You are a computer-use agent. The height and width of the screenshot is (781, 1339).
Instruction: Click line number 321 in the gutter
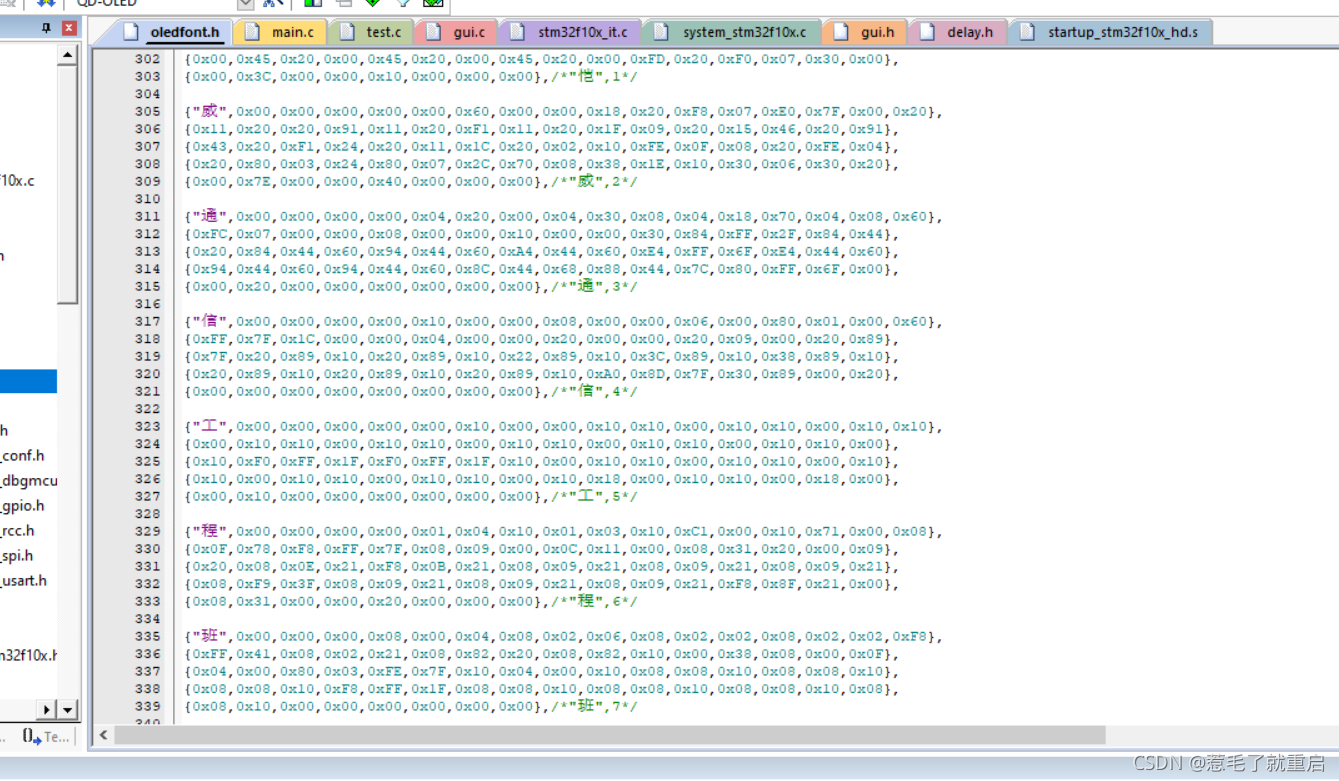[x=147, y=391]
